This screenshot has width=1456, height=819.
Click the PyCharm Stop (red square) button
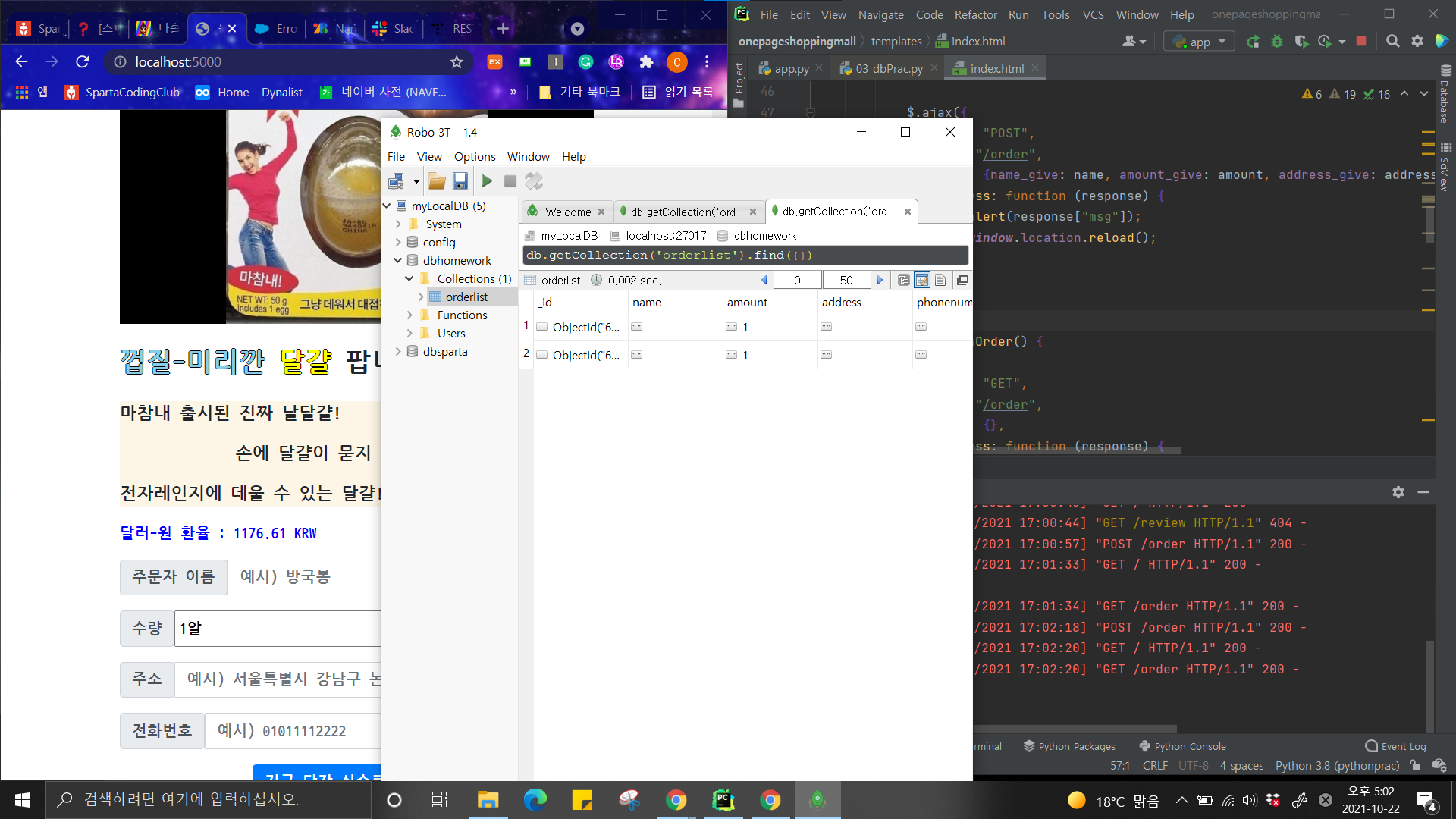[x=1361, y=42]
